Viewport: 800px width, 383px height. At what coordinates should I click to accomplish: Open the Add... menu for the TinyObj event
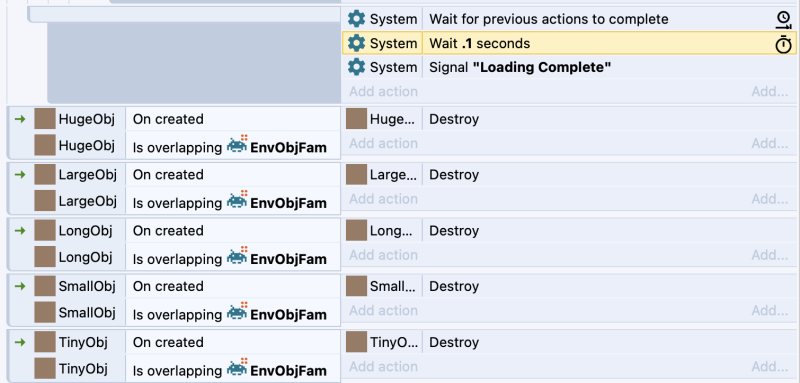point(769,367)
